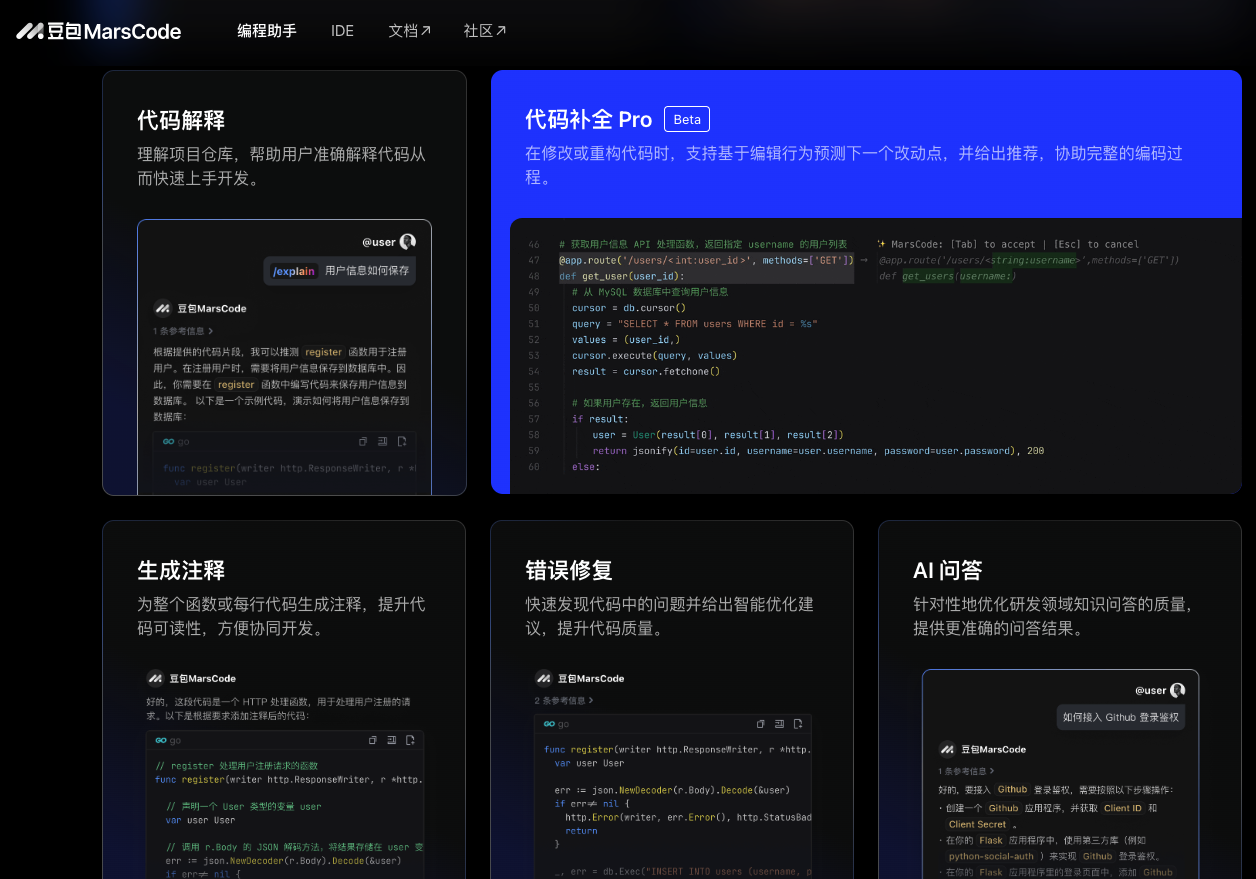Screen dimensions: 1256x879
Task: Expand 1 条参考信息 in AI 问答 card
Action: click(968, 771)
